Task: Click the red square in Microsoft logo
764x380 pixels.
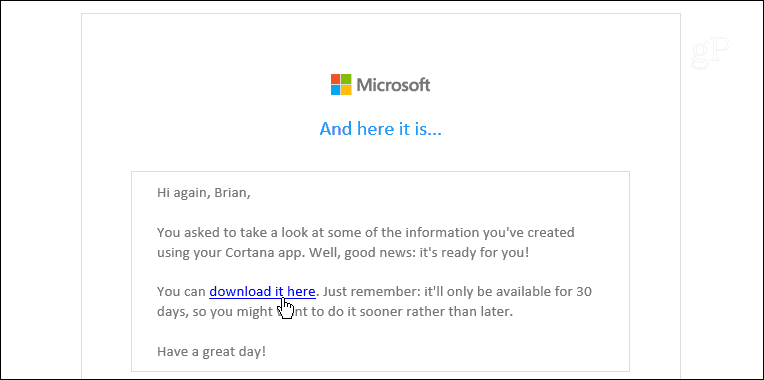Action: (x=336, y=79)
